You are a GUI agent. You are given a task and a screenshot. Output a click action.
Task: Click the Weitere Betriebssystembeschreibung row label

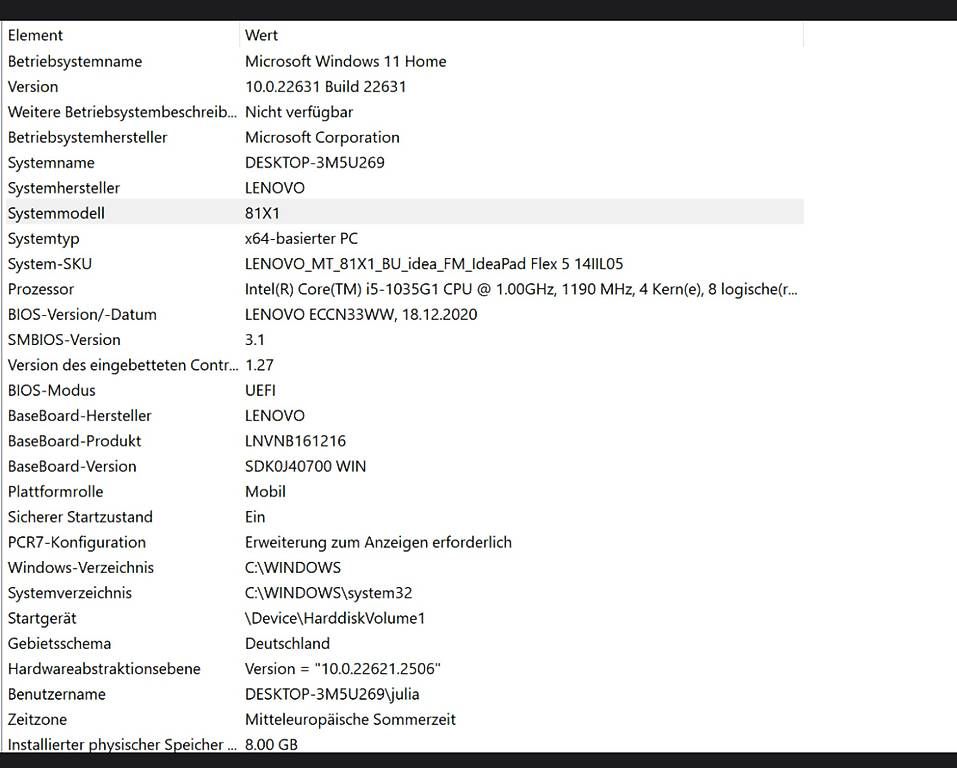[x=122, y=112]
